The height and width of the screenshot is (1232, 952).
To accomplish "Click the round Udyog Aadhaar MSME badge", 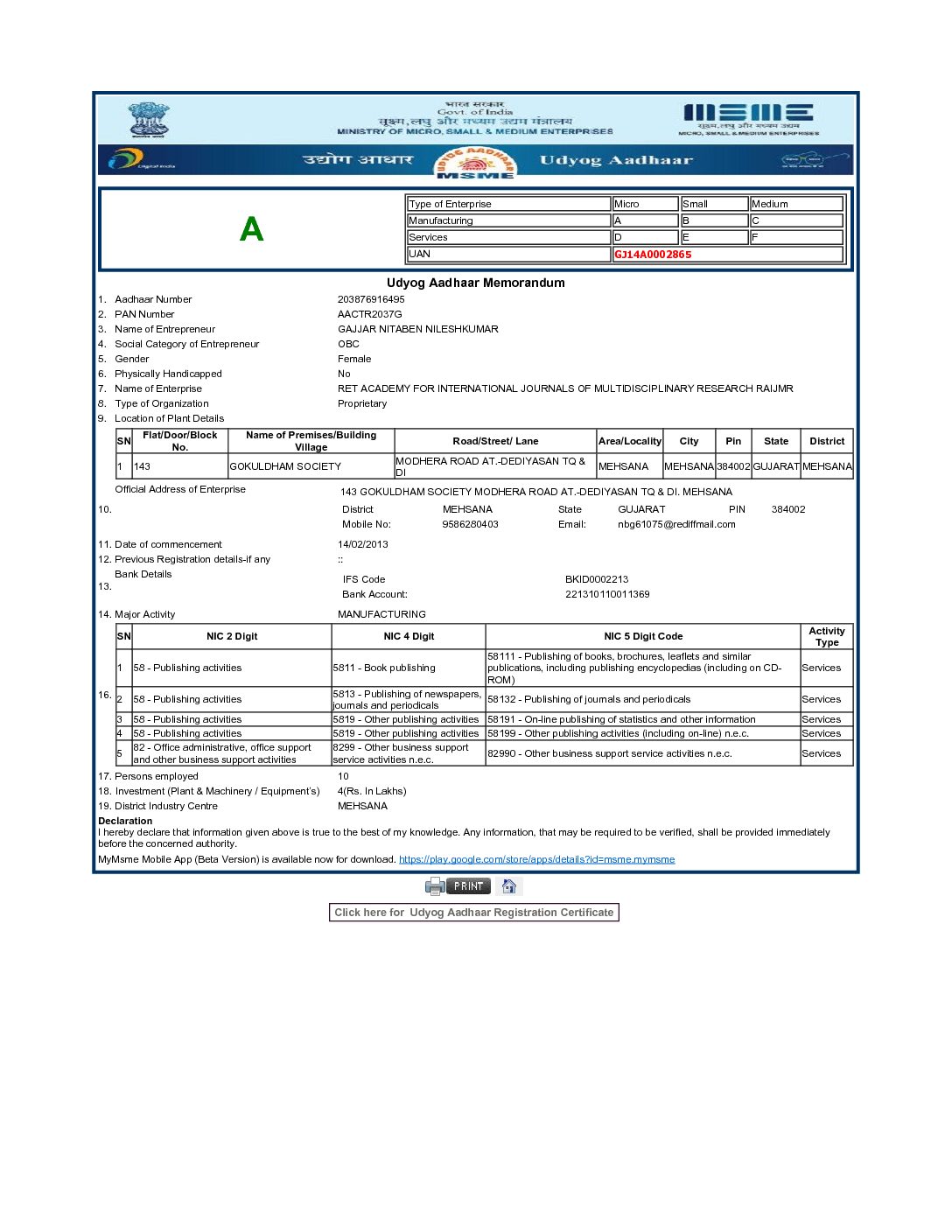I will pos(475,162).
